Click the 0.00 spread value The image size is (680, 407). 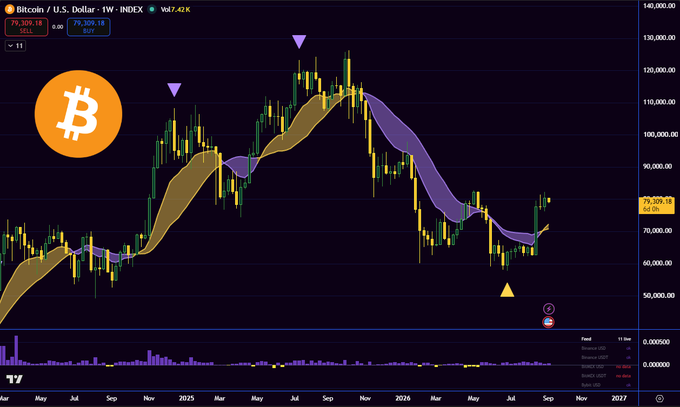point(57,27)
